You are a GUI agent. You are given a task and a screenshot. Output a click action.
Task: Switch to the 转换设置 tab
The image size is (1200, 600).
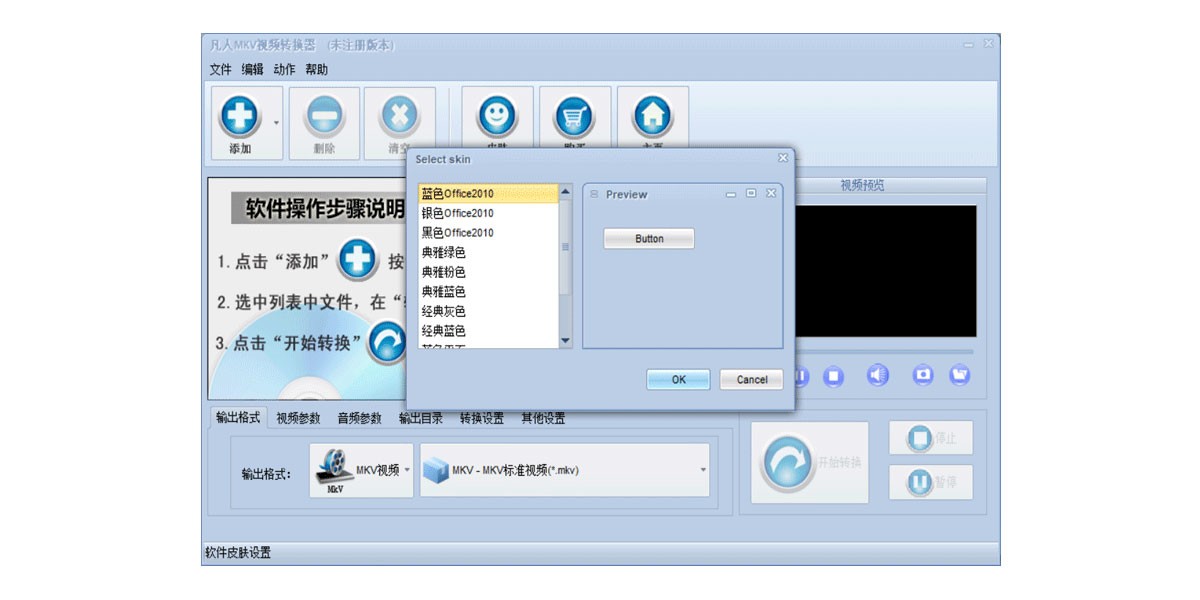pos(482,419)
